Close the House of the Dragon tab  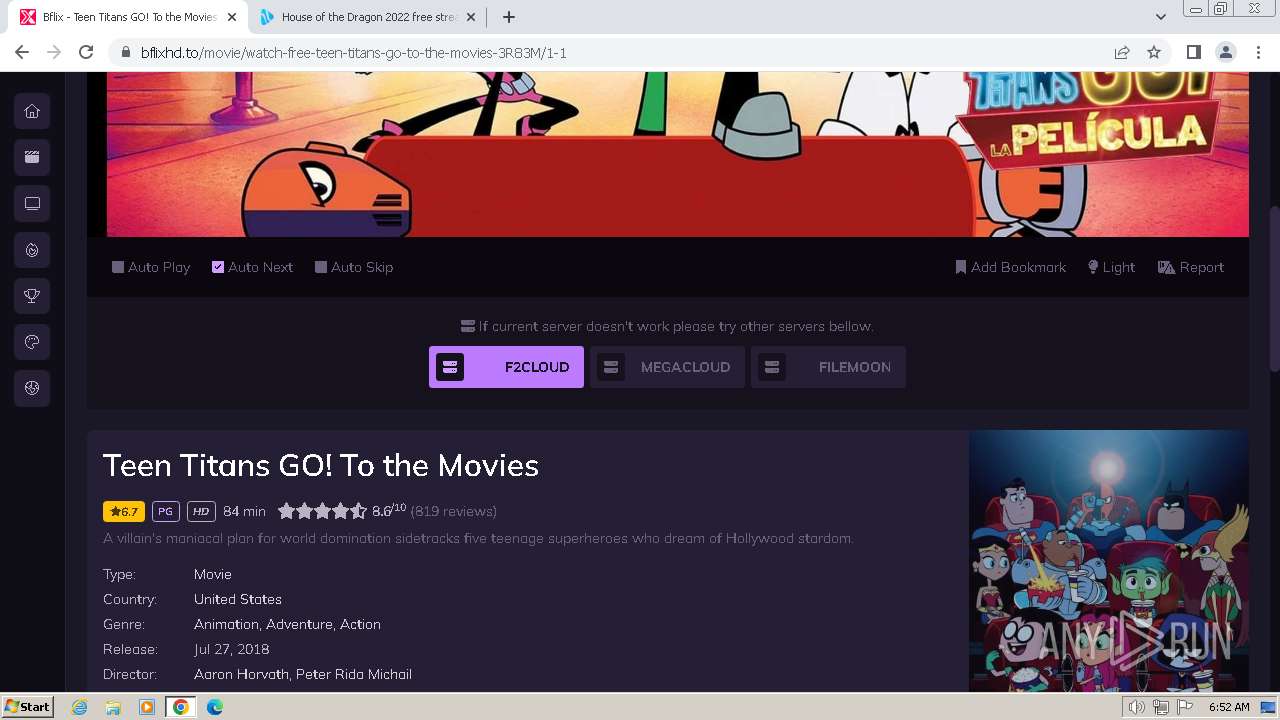pyautogui.click(x=471, y=17)
